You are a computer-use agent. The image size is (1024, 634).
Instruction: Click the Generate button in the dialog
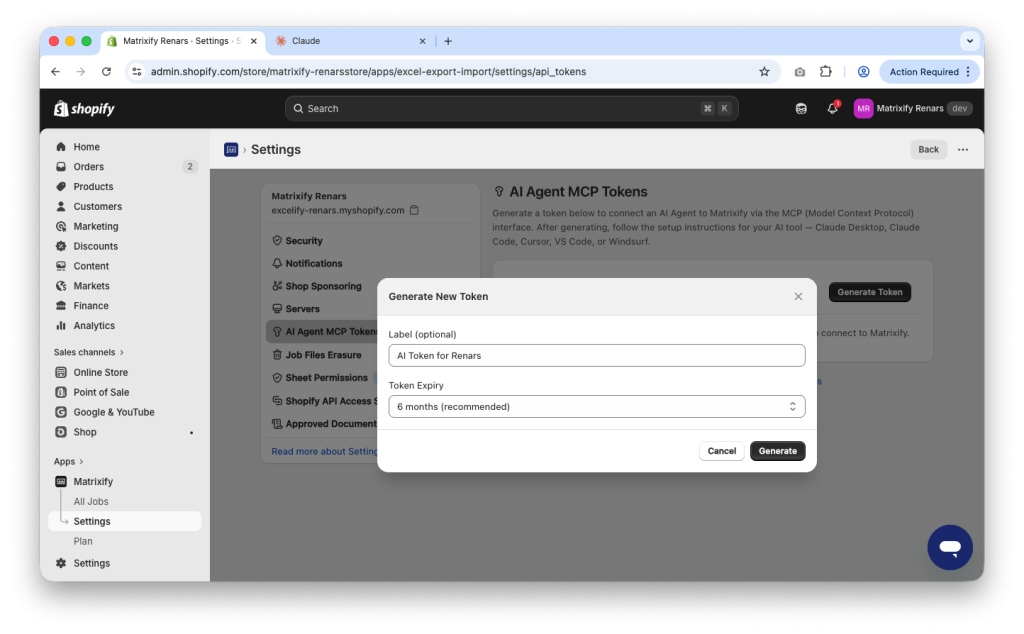click(x=777, y=451)
